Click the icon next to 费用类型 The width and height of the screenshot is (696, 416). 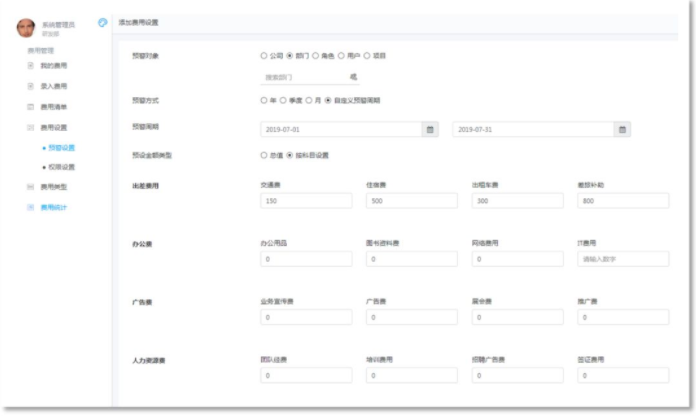31,187
